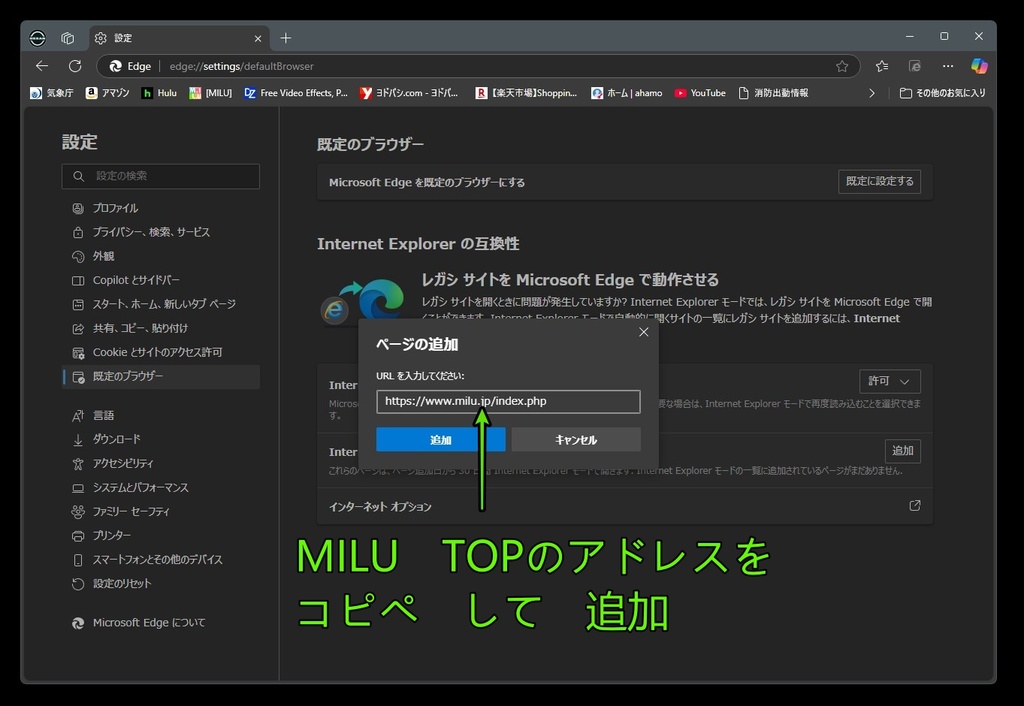Close the ページの追加 dialog with X
The height and width of the screenshot is (706, 1024).
tap(643, 332)
